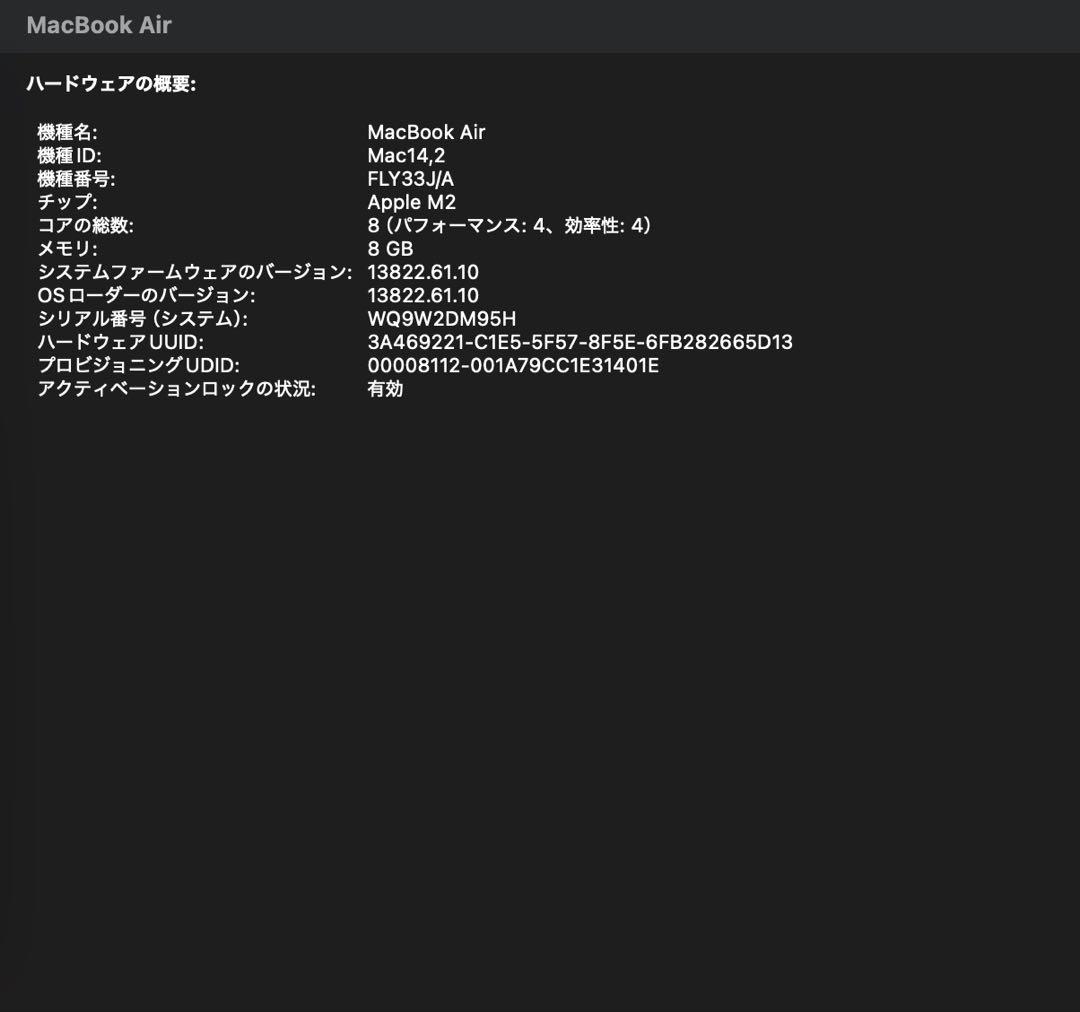
Task: Click the チップ label
Action: click(x=60, y=202)
